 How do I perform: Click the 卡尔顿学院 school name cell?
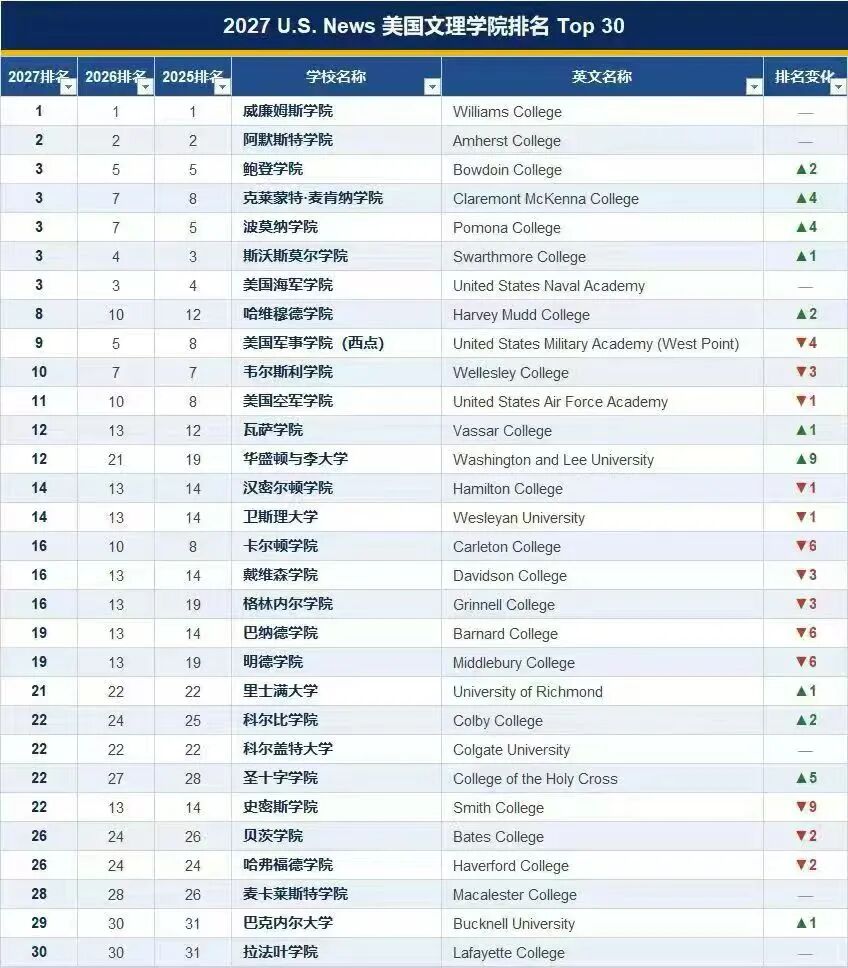pos(336,547)
